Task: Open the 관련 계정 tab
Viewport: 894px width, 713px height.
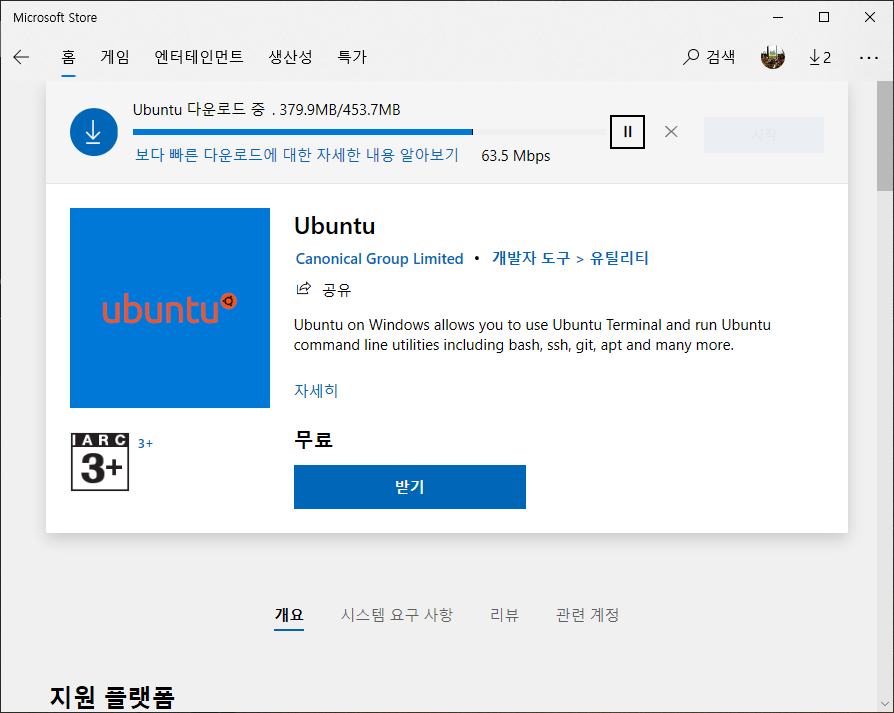Action: [587, 614]
